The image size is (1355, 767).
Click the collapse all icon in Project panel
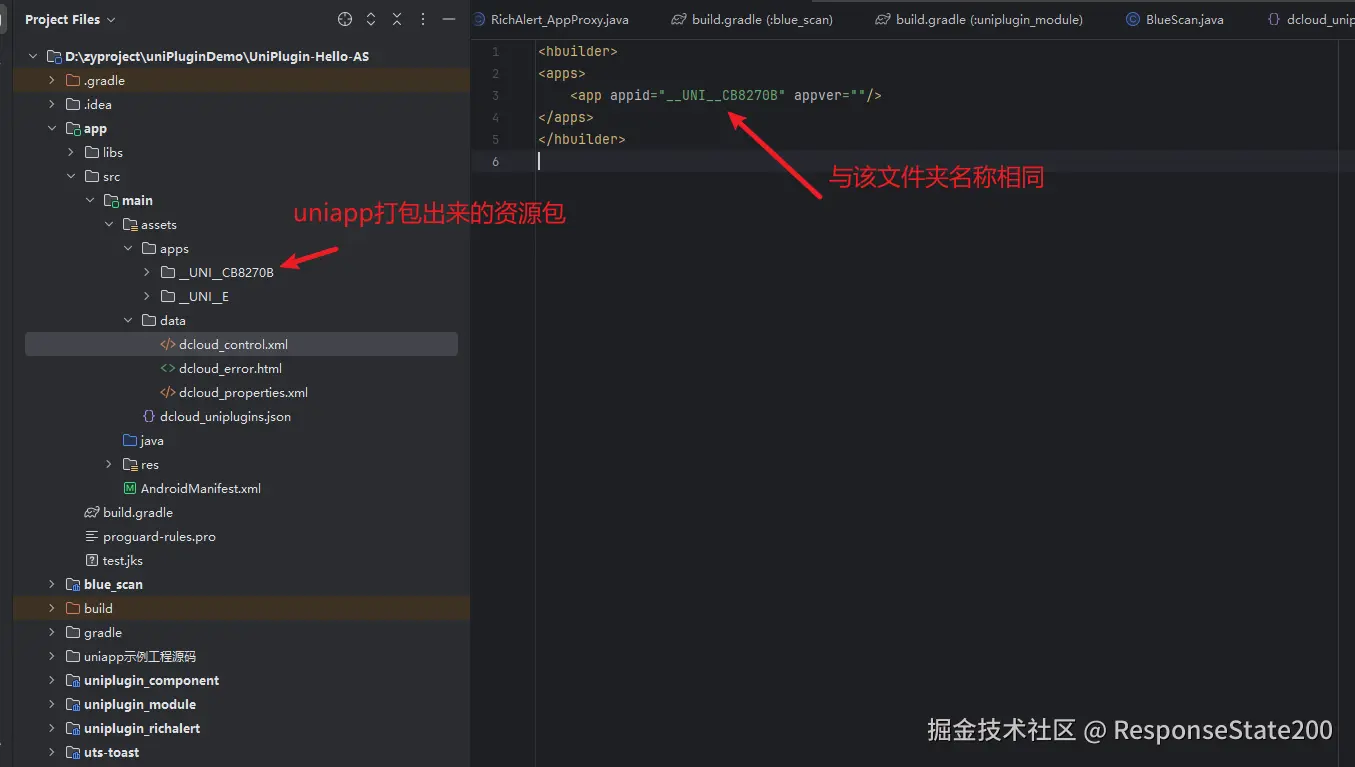(x=397, y=19)
